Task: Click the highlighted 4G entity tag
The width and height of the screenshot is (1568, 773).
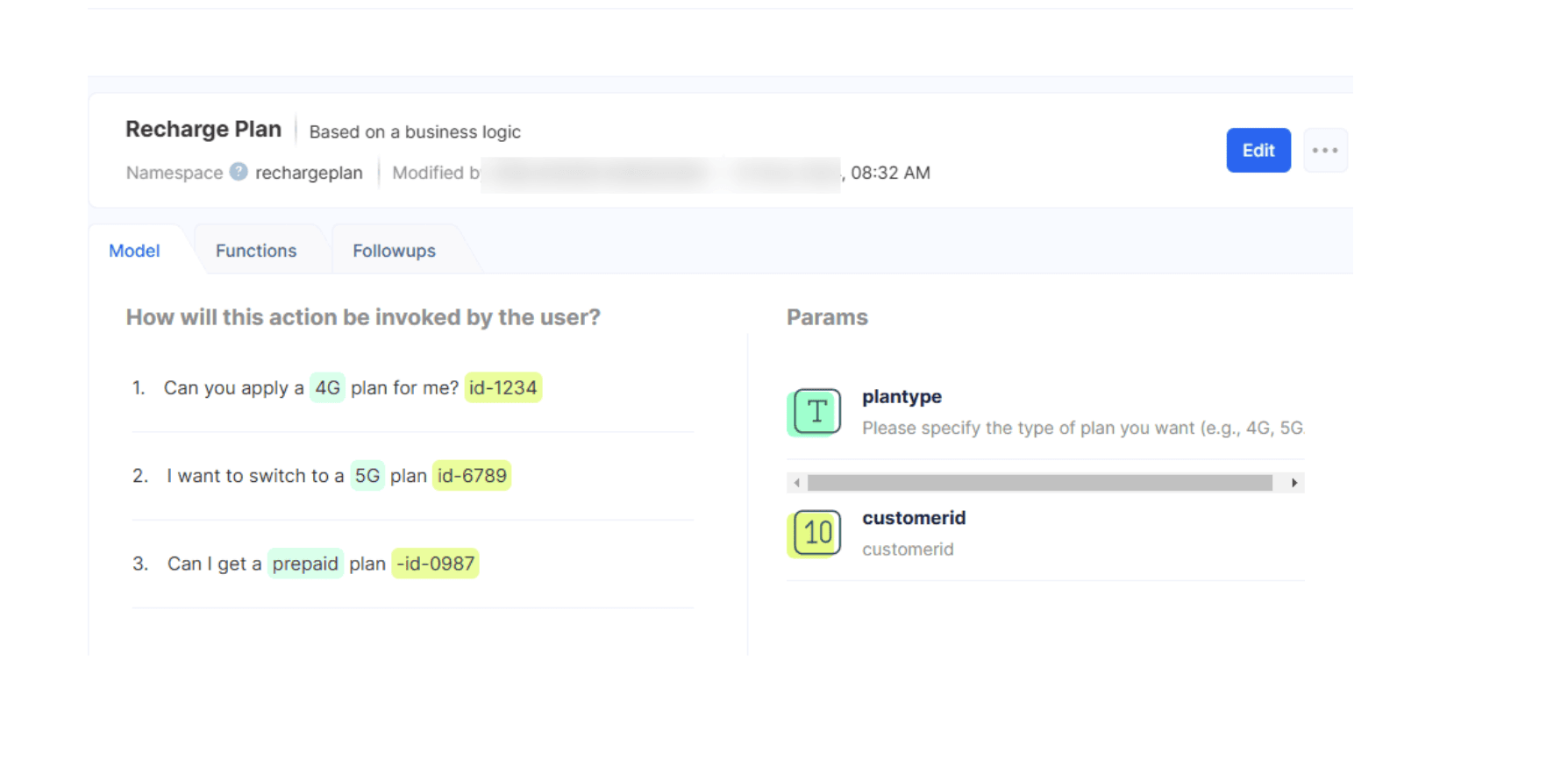Action: (x=327, y=387)
